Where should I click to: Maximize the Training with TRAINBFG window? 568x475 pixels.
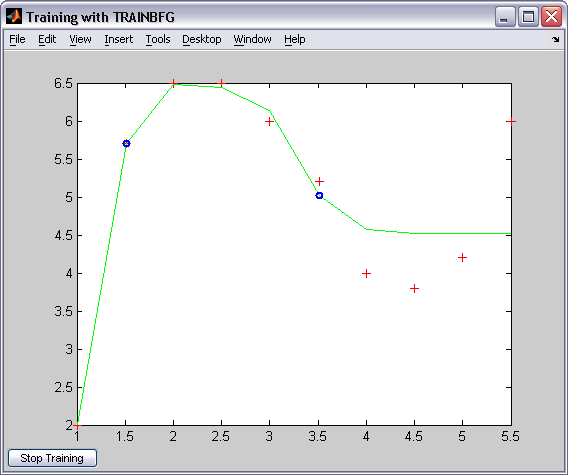coord(528,17)
